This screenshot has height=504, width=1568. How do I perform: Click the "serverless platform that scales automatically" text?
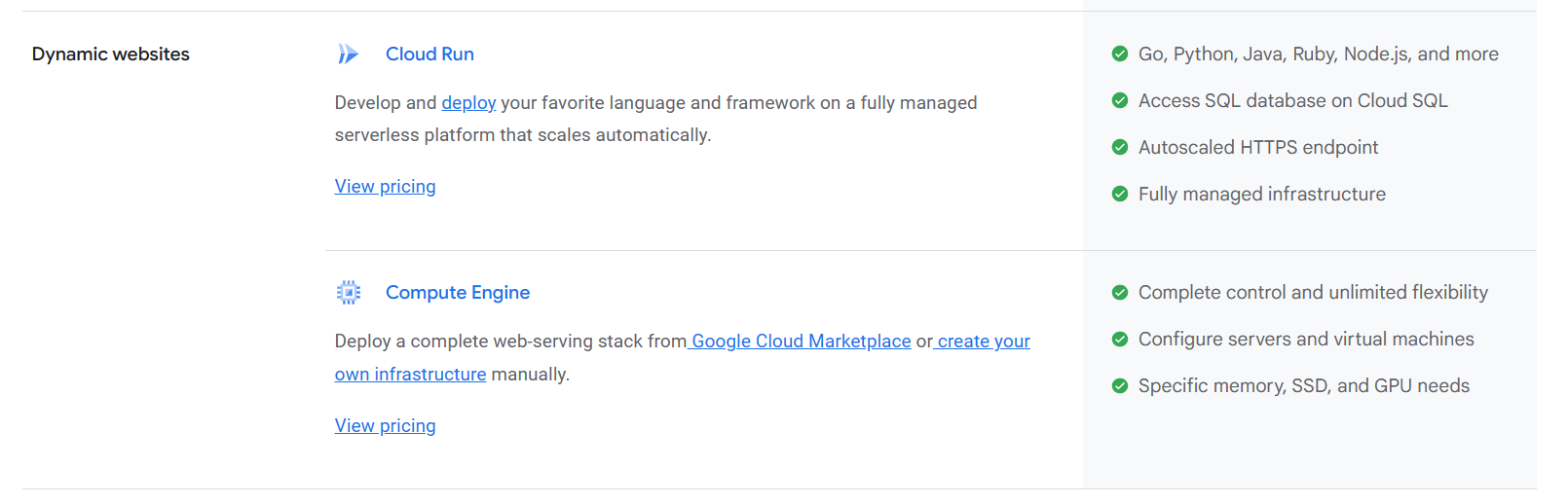[522, 135]
